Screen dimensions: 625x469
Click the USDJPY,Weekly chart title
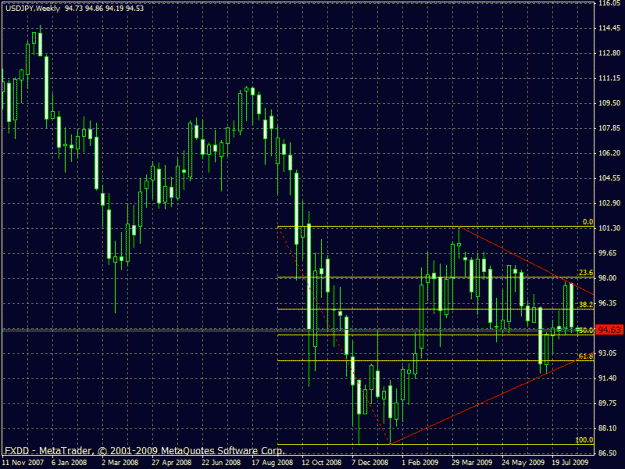coord(33,8)
